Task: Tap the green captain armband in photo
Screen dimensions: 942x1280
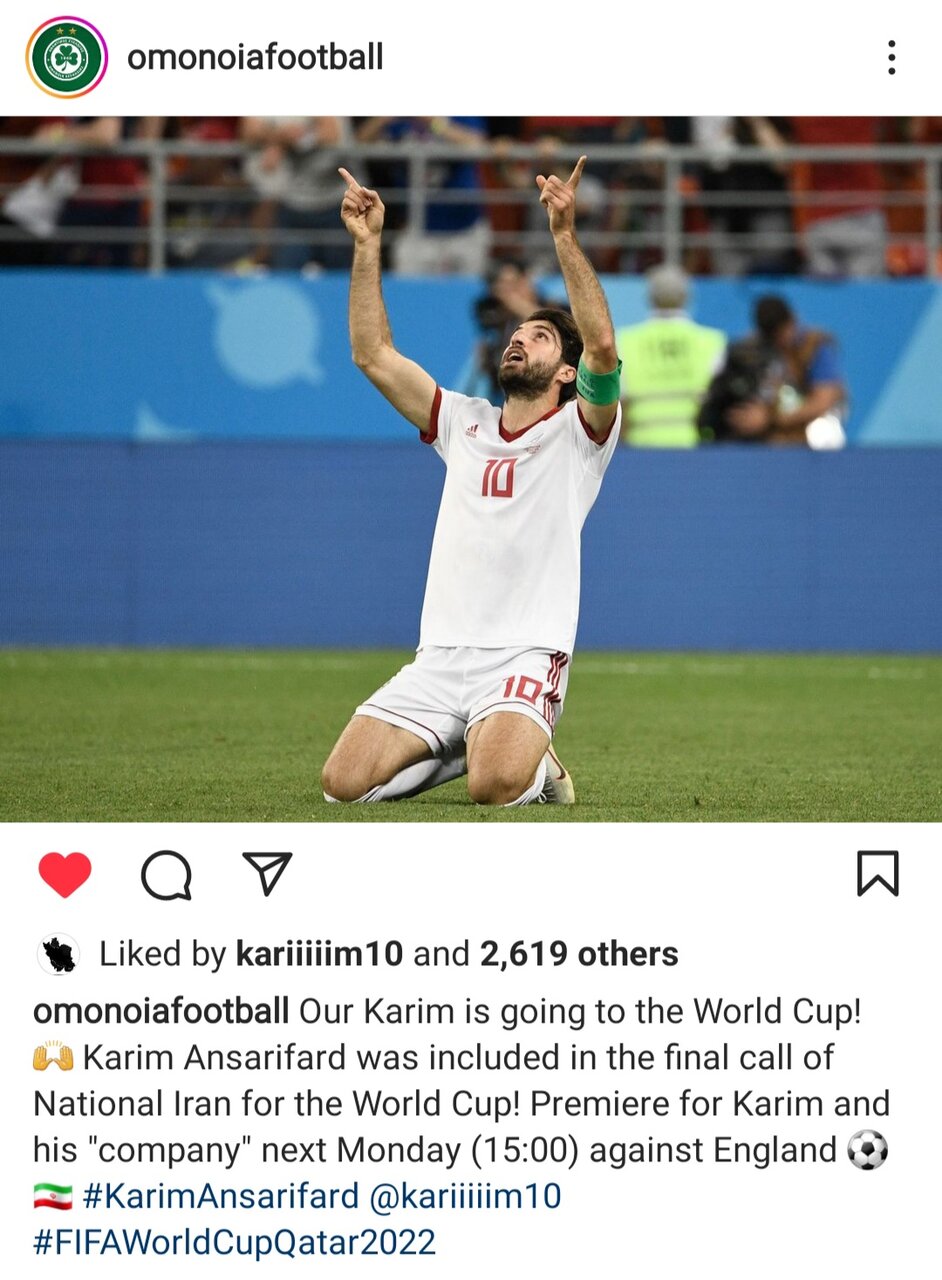Action: coord(599,382)
